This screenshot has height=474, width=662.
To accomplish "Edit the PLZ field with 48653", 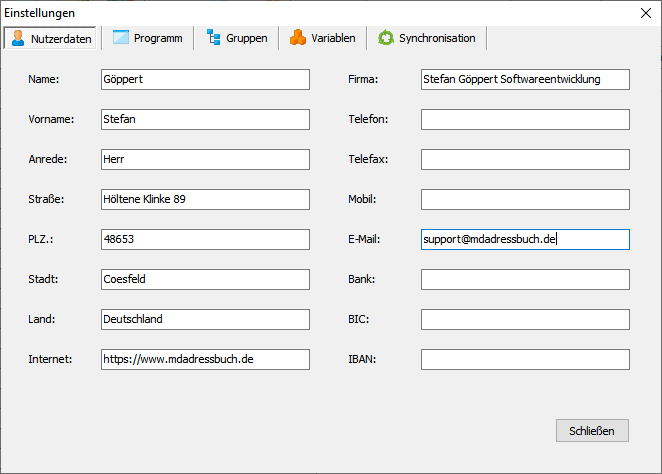I will (x=205, y=239).
